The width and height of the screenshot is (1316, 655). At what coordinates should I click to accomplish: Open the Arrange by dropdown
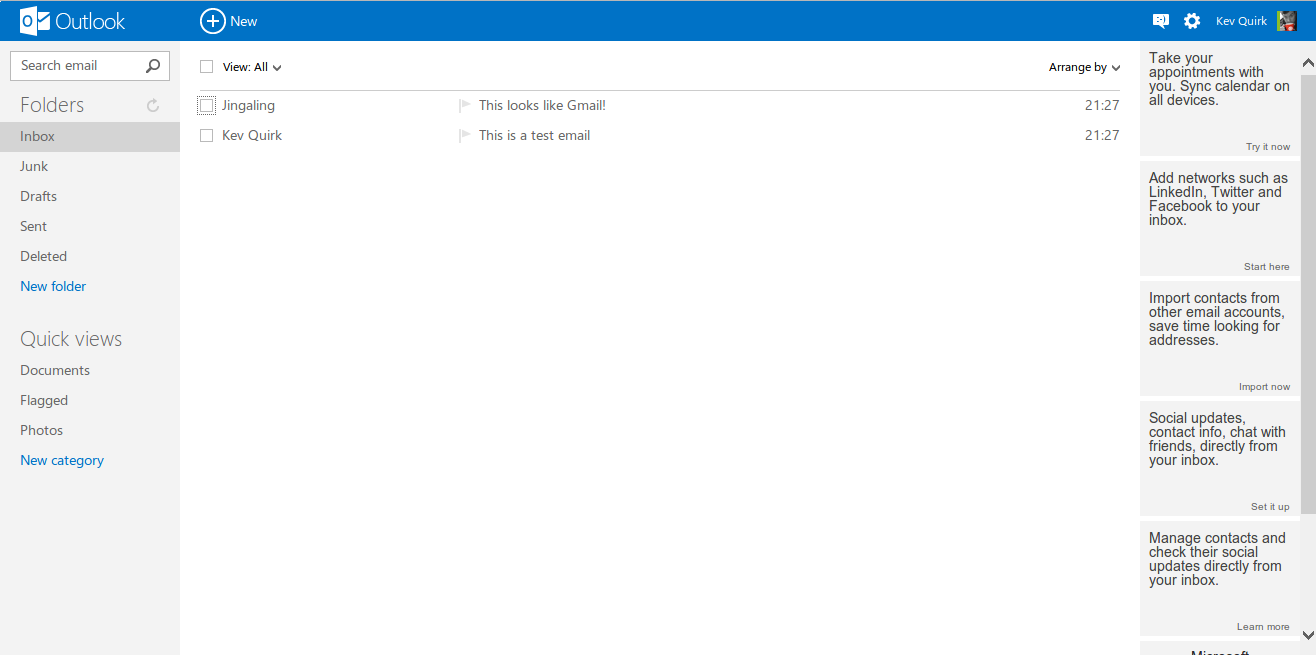click(x=1084, y=67)
